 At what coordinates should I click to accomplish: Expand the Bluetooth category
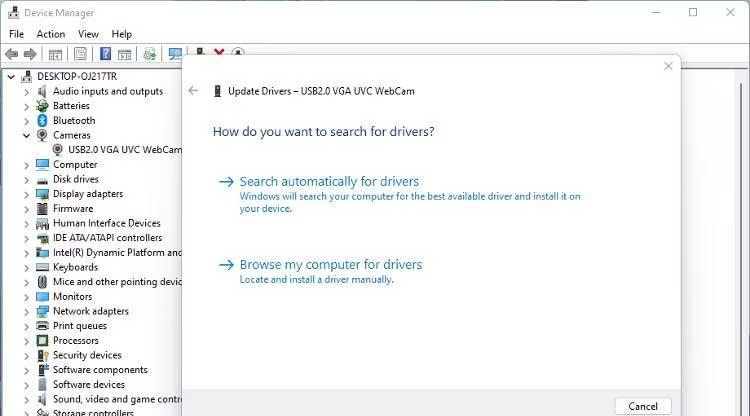click(x=26, y=121)
